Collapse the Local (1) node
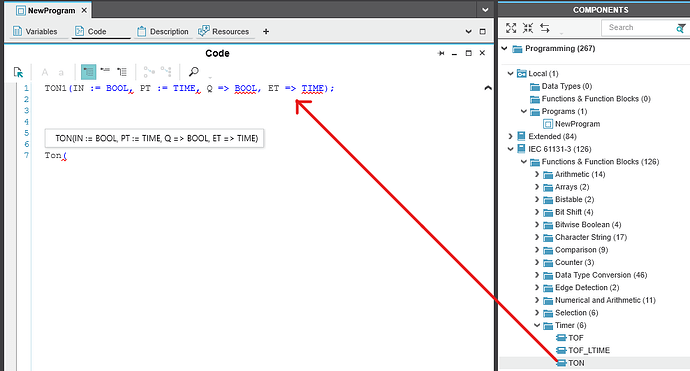The width and height of the screenshot is (690, 371). (x=510, y=73)
